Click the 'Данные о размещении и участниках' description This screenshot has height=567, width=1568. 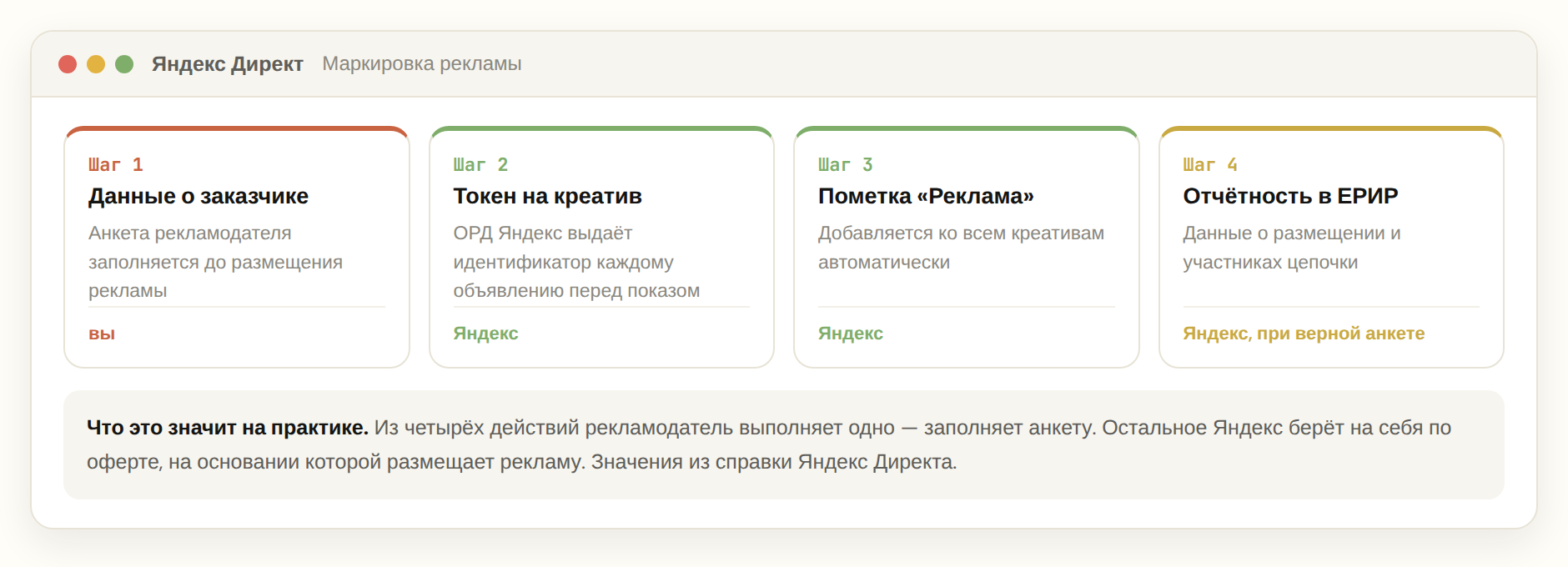pos(1292,248)
